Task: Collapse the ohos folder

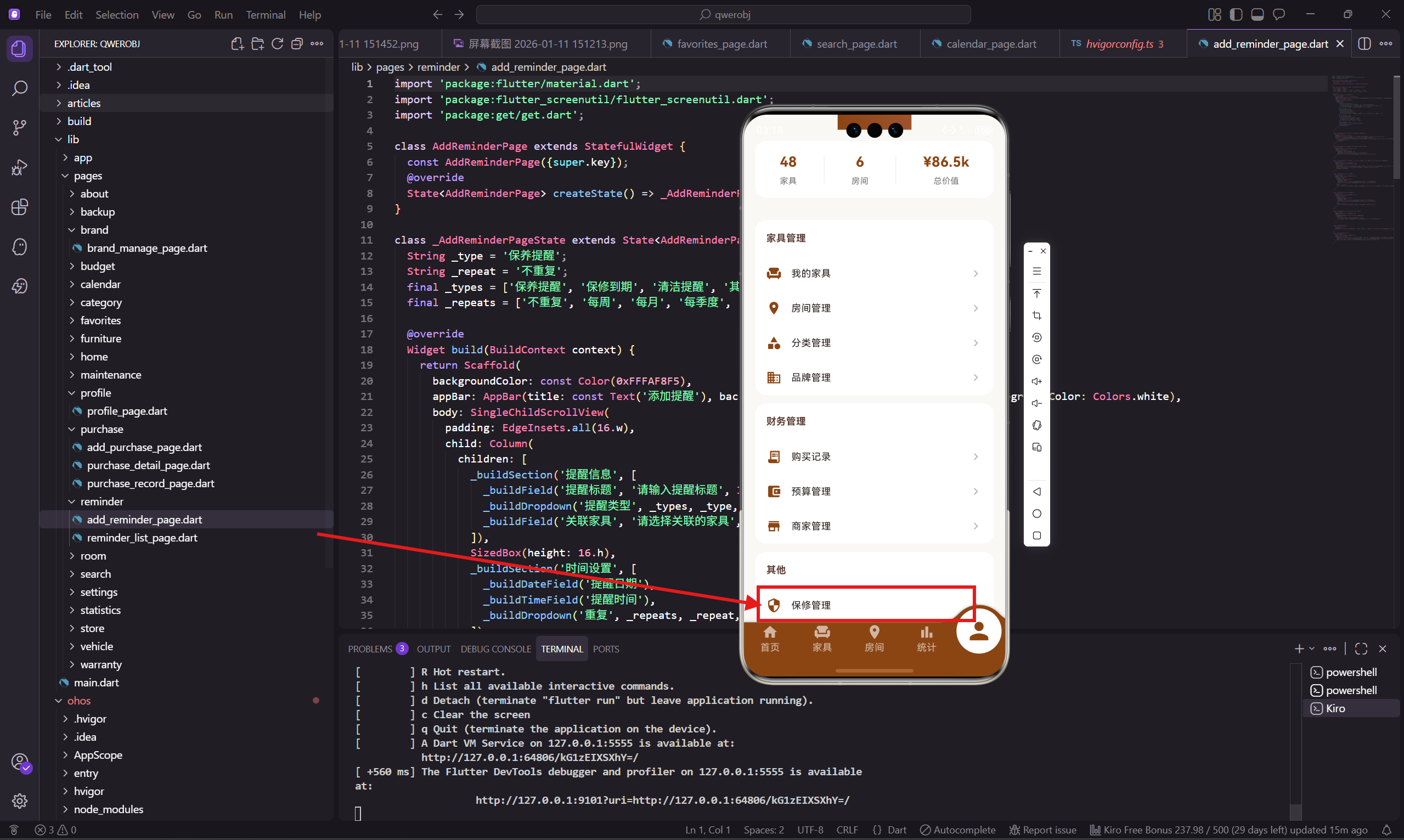Action: coord(186,701)
